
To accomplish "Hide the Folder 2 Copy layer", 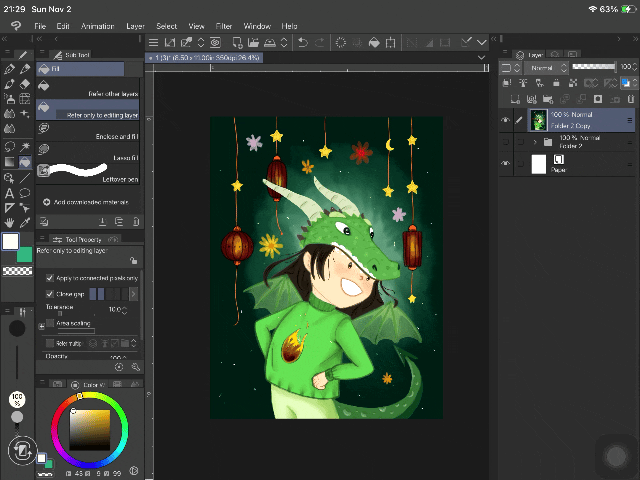I will click(505, 121).
